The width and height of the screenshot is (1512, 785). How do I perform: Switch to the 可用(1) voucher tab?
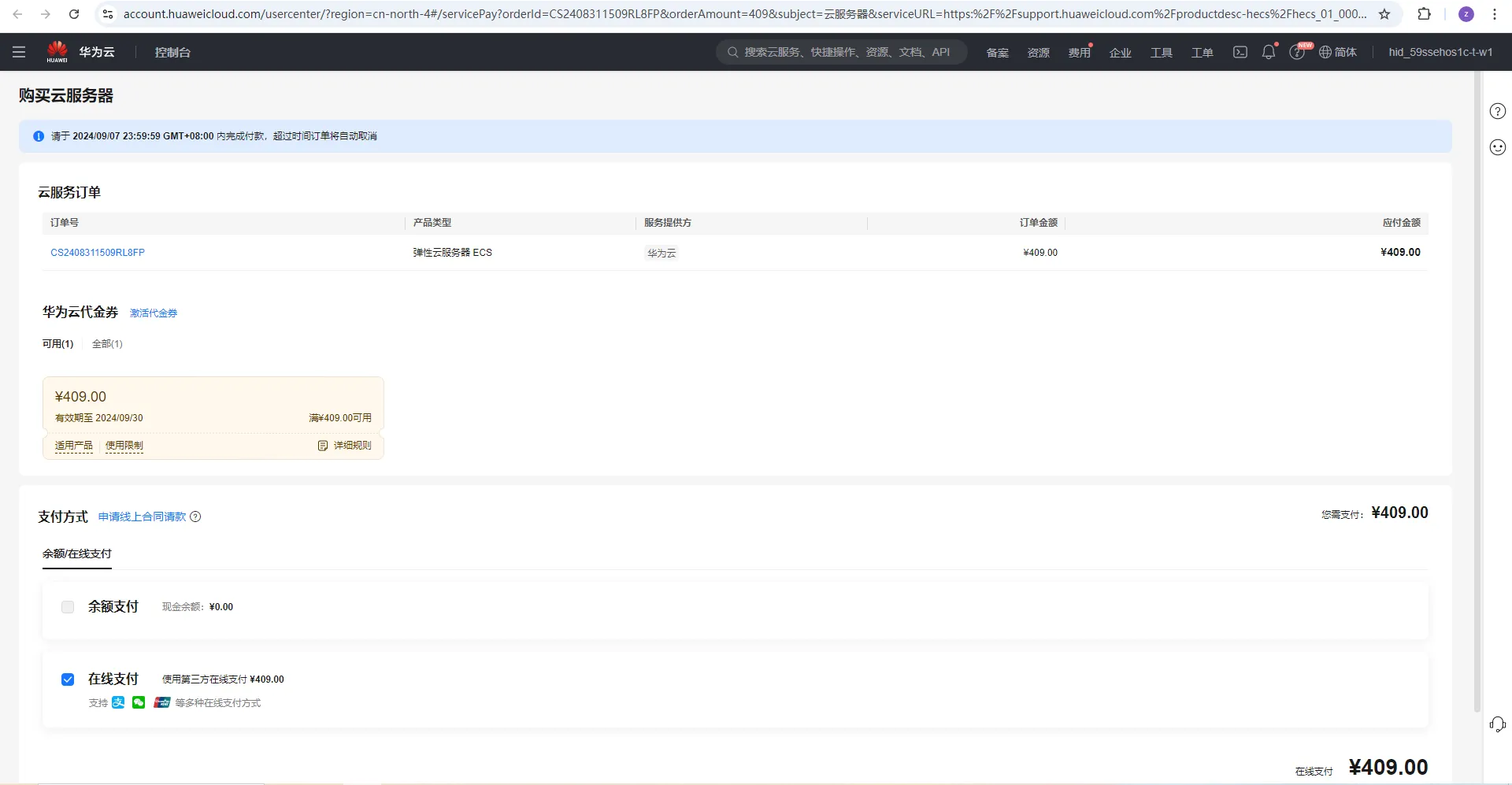click(58, 344)
